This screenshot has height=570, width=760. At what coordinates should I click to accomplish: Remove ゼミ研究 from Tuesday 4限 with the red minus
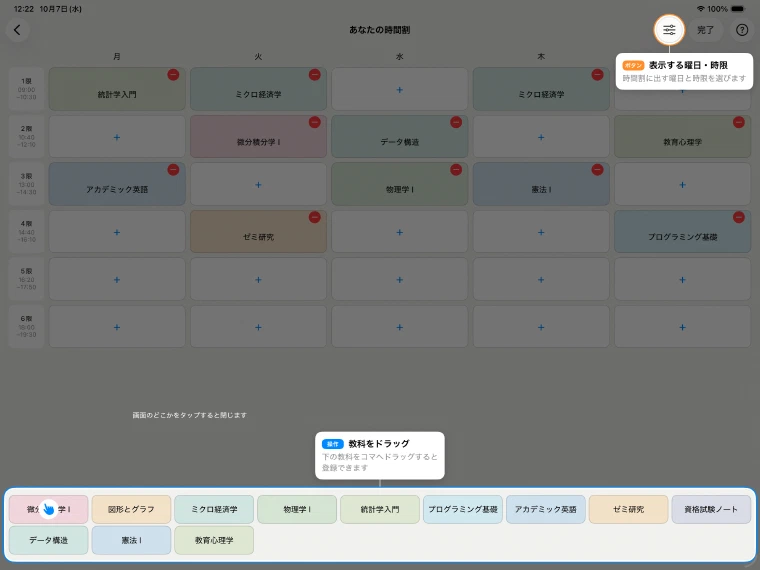[x=315, y=217]
